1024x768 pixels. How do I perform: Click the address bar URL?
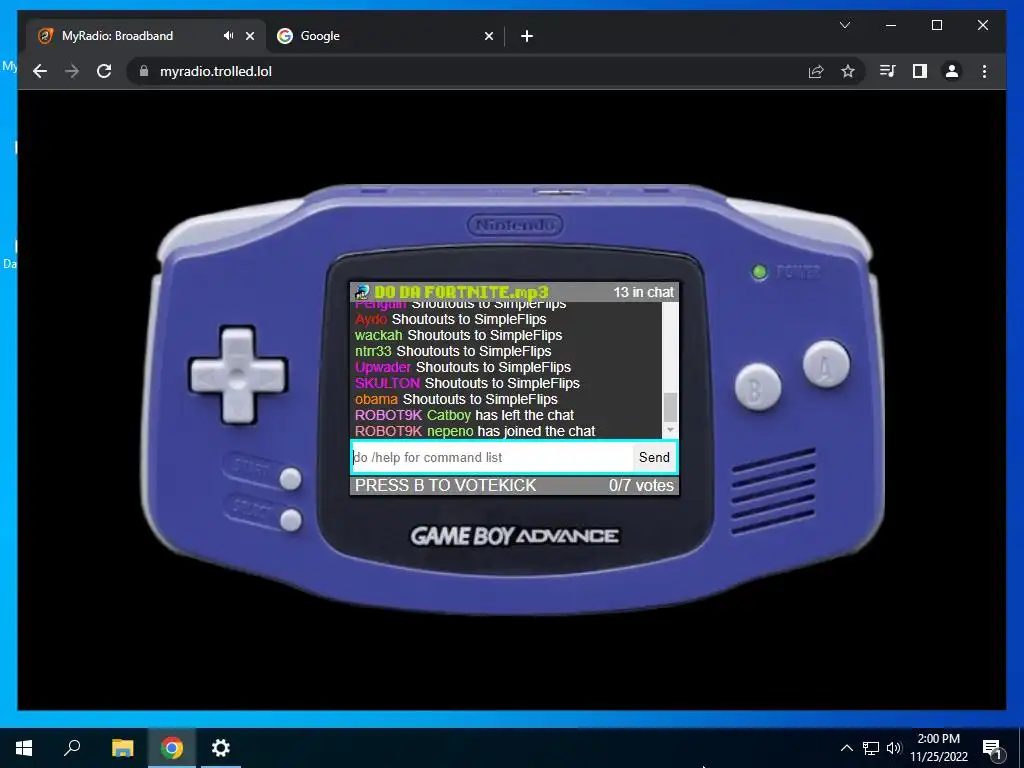click(x=216, y=71)
